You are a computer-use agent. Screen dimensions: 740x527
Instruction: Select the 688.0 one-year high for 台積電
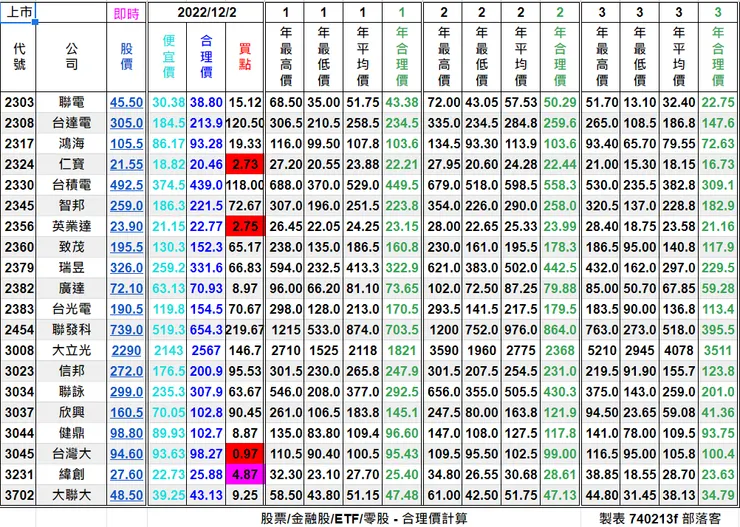point(286,185)
